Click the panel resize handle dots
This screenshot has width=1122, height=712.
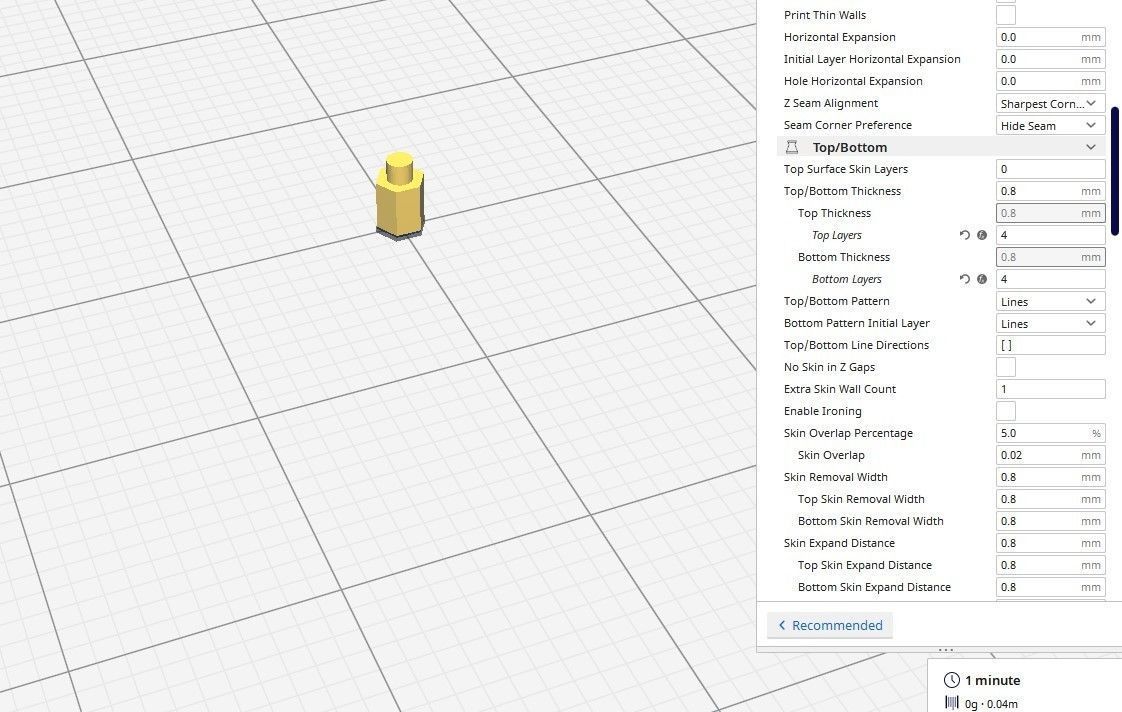point(946,650)
